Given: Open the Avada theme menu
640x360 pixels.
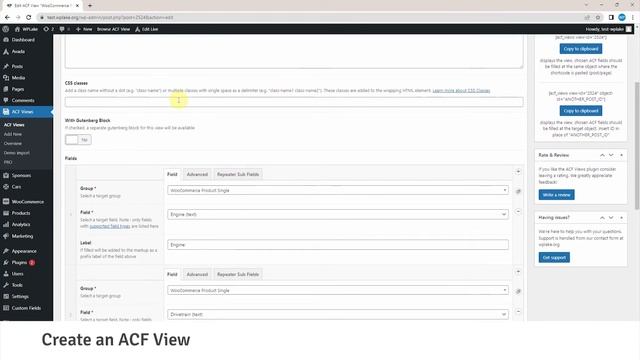Looking at the screenshot, I should (x=18, y=52).
